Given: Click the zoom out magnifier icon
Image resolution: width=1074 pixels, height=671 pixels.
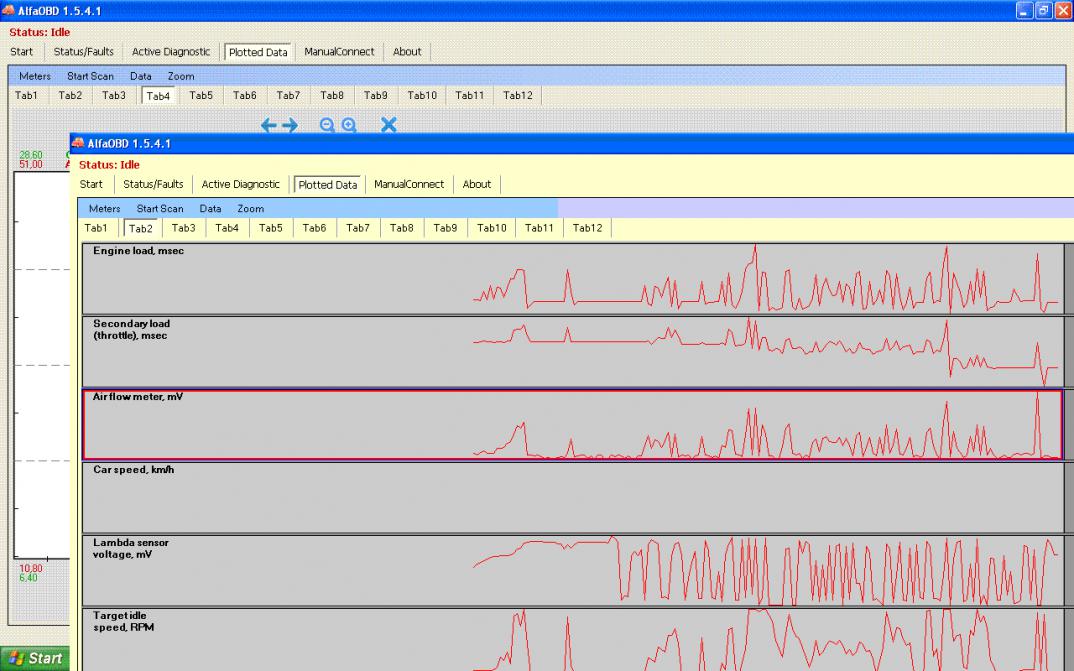Looking at the screenshot, I should coord(327,125).
